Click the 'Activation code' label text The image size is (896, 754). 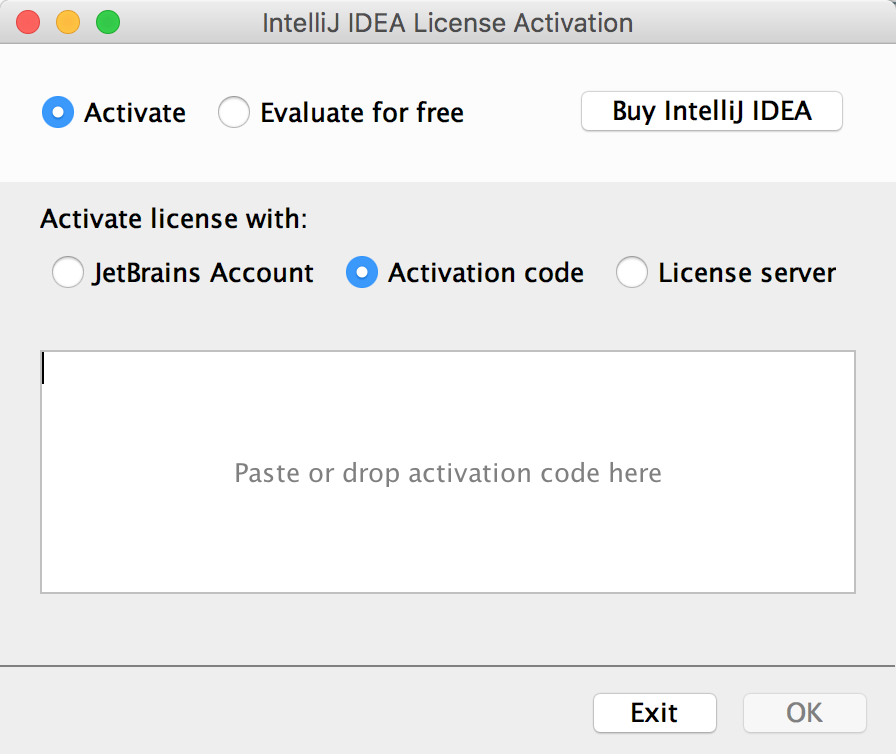tap(486, 273)
